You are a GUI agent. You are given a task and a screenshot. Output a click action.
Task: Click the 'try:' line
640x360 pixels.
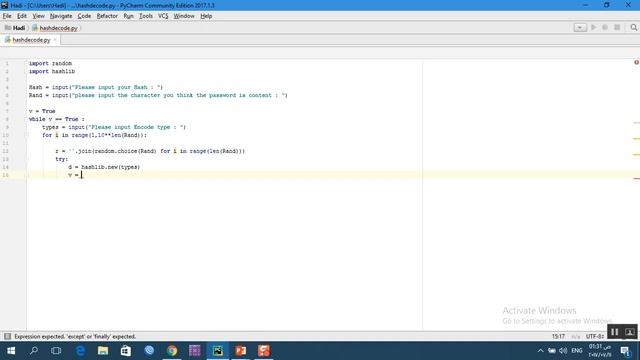point(62,159)
